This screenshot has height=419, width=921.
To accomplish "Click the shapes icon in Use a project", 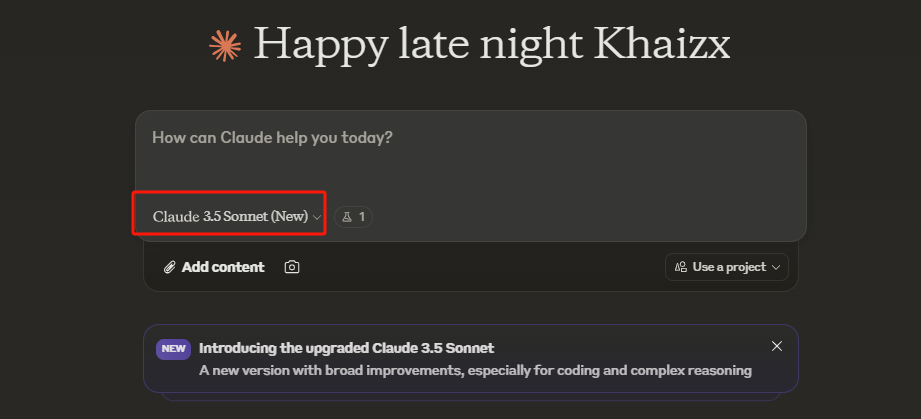I will 681,267.
